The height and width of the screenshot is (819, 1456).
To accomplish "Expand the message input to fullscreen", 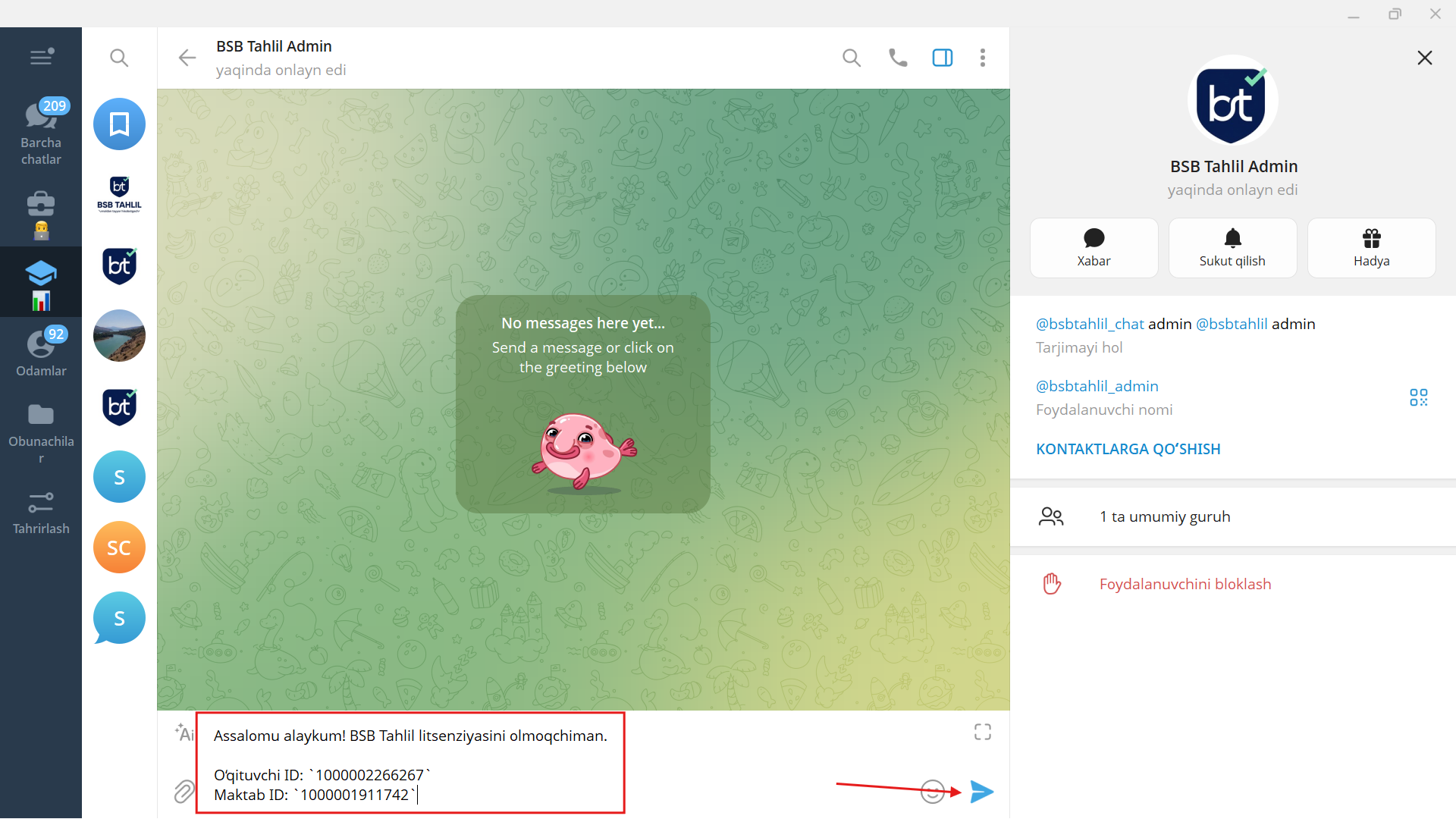I will click(983, 732).
